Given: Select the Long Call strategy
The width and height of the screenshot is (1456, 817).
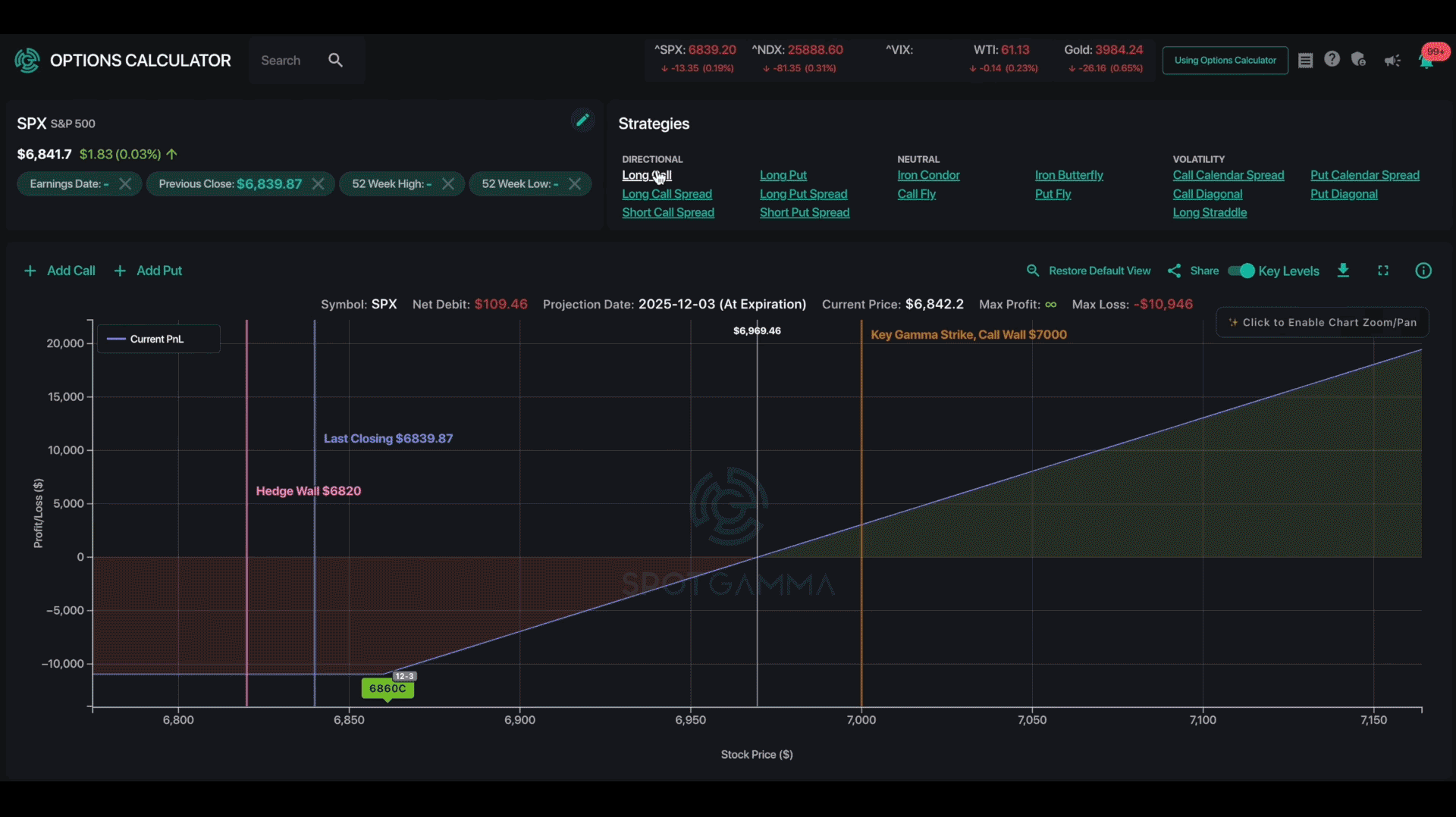Looking at the screenshot, I should click(x=645, y=175).
